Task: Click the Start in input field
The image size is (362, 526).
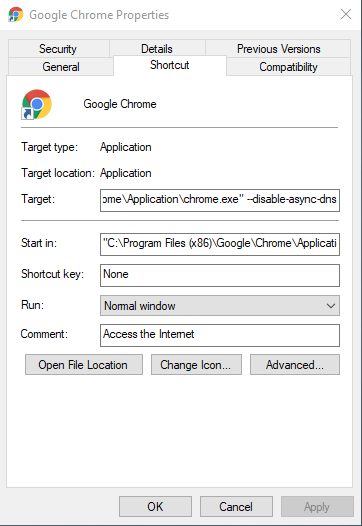Action: [220, 244]
